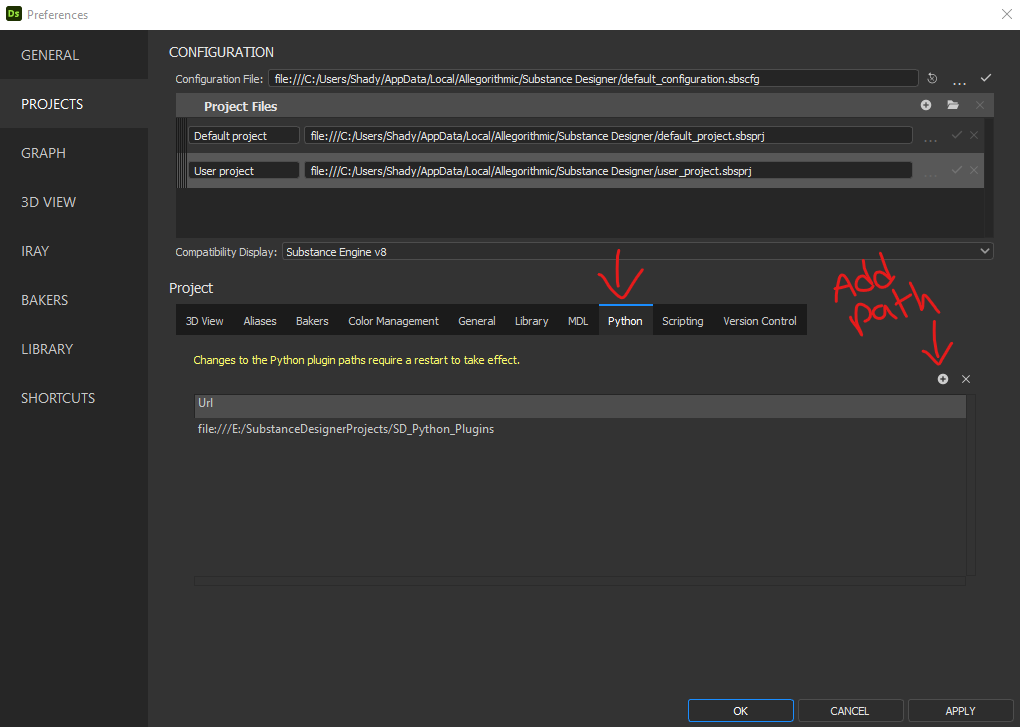Click the Python paths vertical scrollbar
Image resolution: width=1020 pixels, height=727 pixels.
971,485
